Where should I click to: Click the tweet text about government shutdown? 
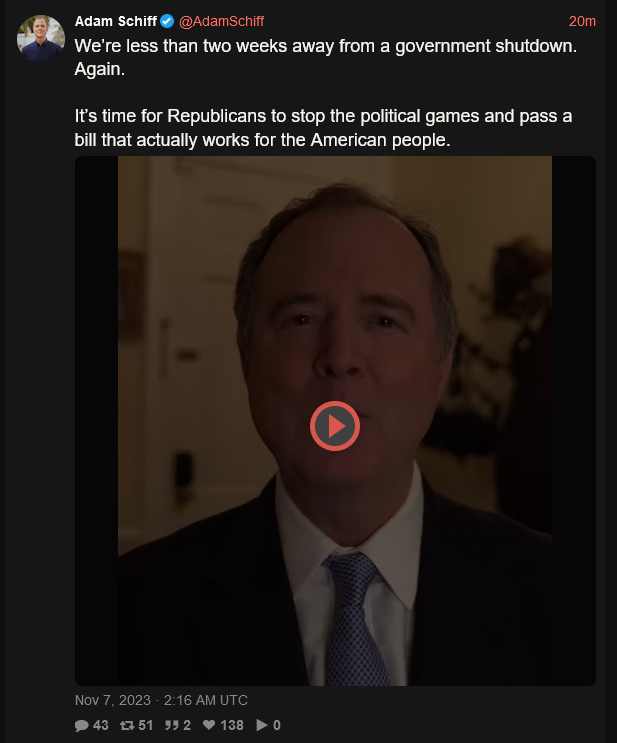[326, 57]
